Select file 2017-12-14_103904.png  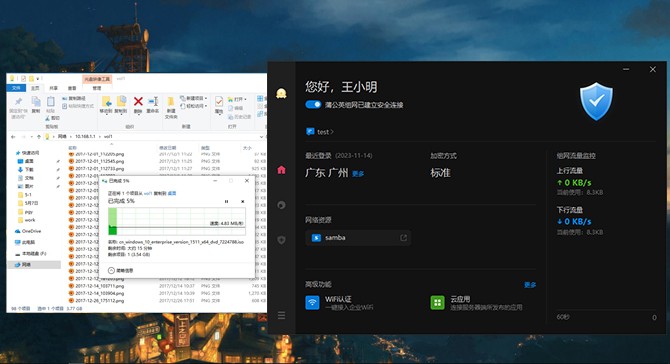pyautogui.click(x=100, y=293)
